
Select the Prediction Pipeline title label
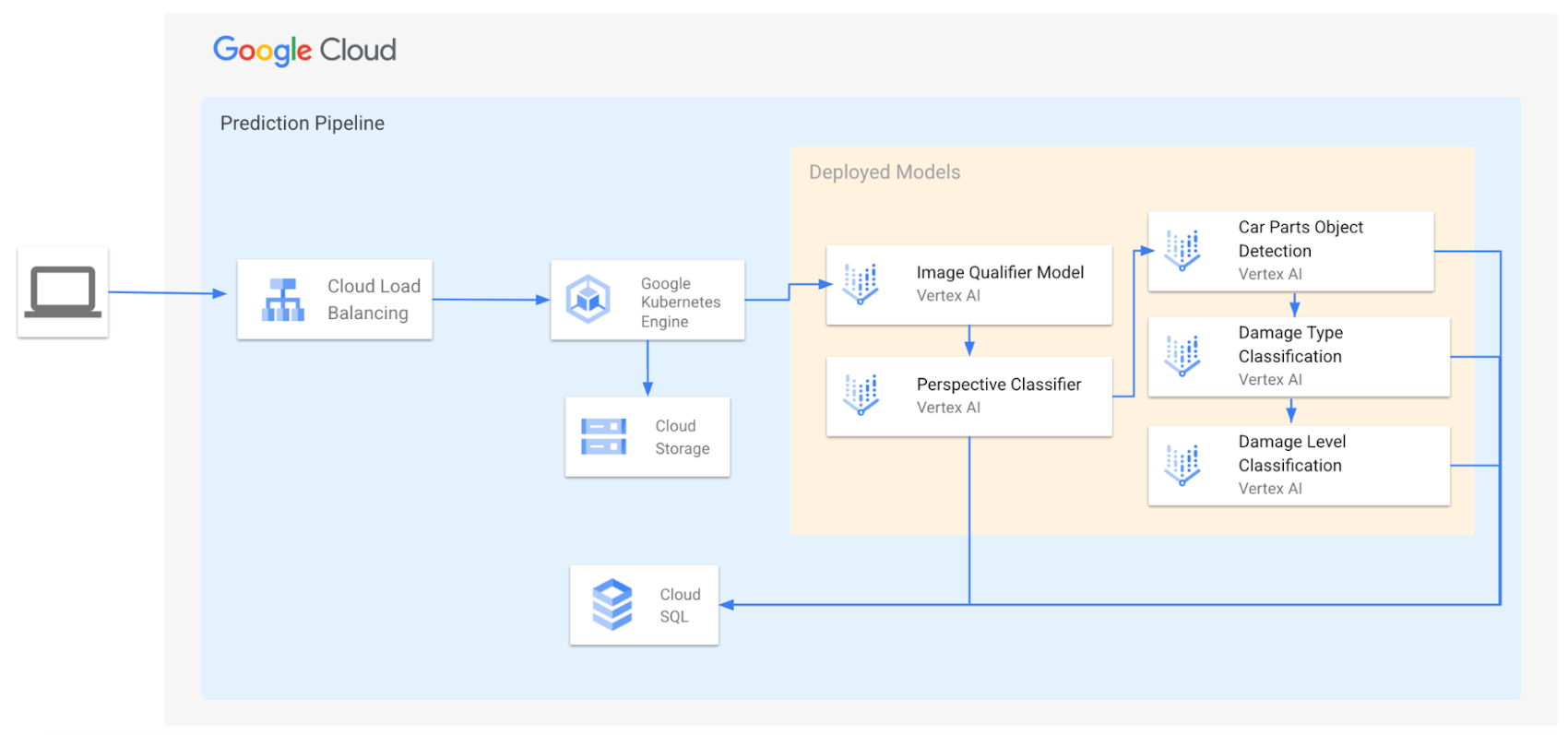coord(303,124)
